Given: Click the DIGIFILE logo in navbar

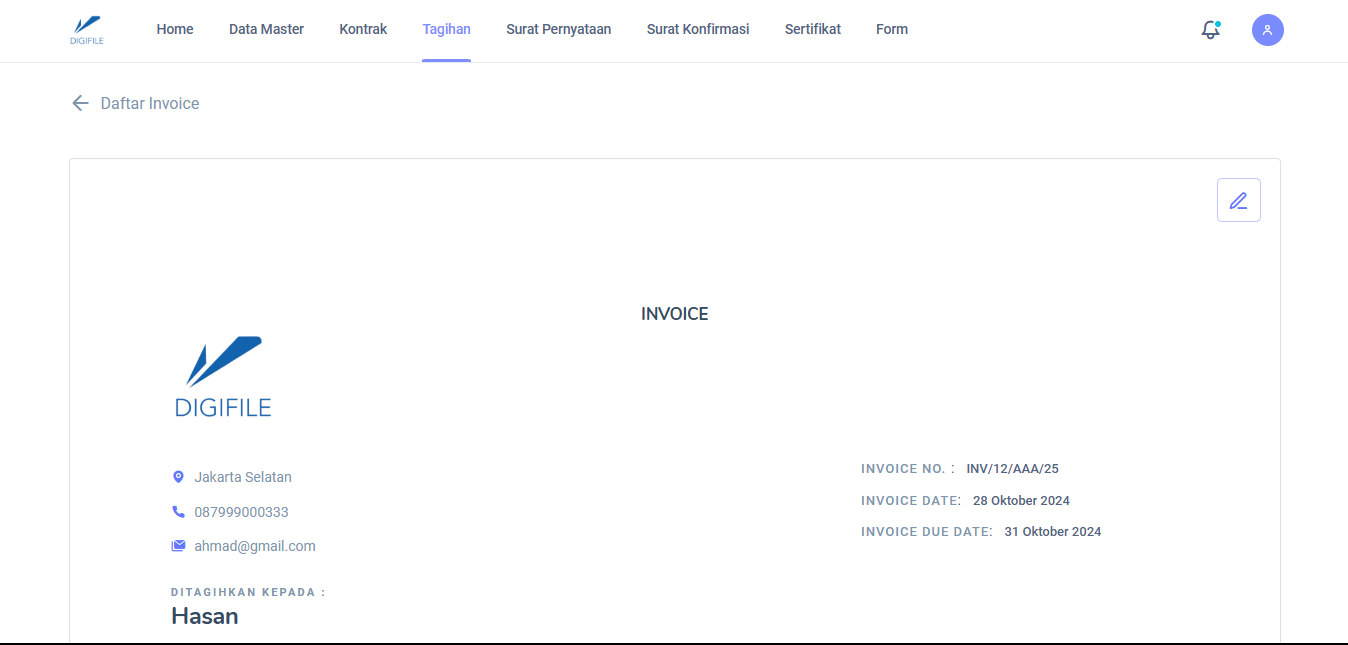Looking at the screenshot, I should [x=87, y=30].
